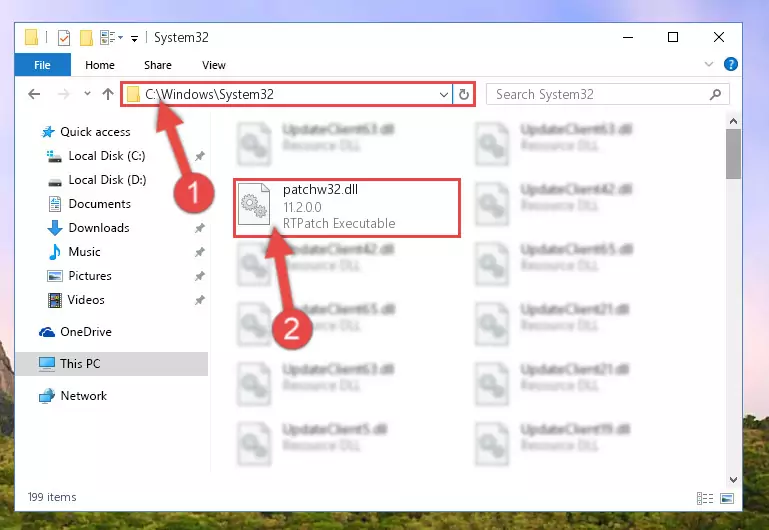
Task: Select Network in the navigation pane
Action: point(83,396)
